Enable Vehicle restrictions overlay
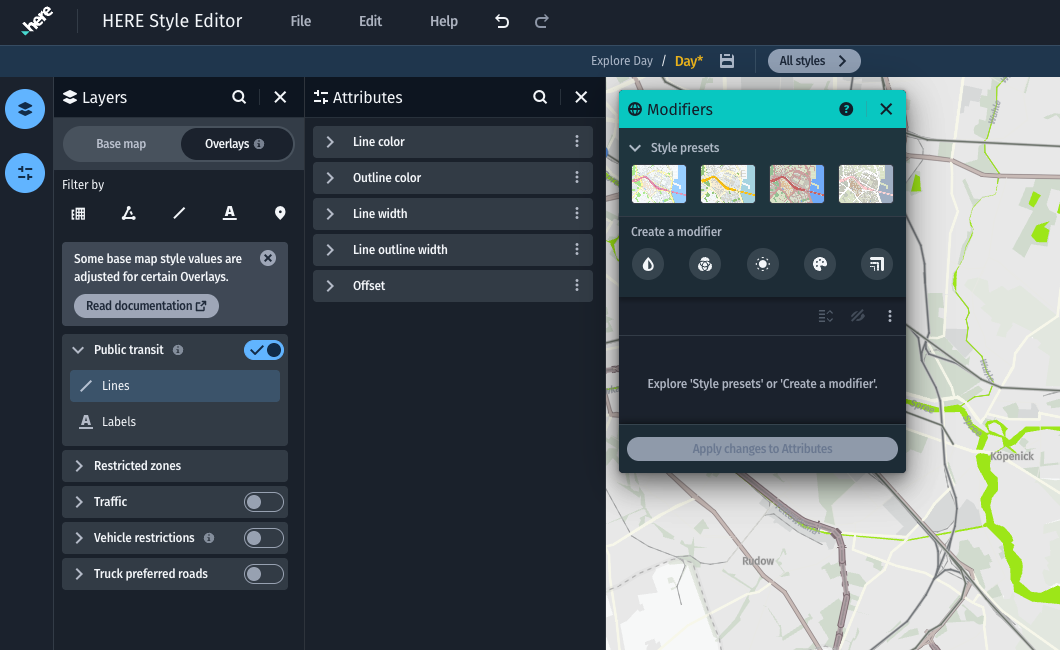 [264, 538]
